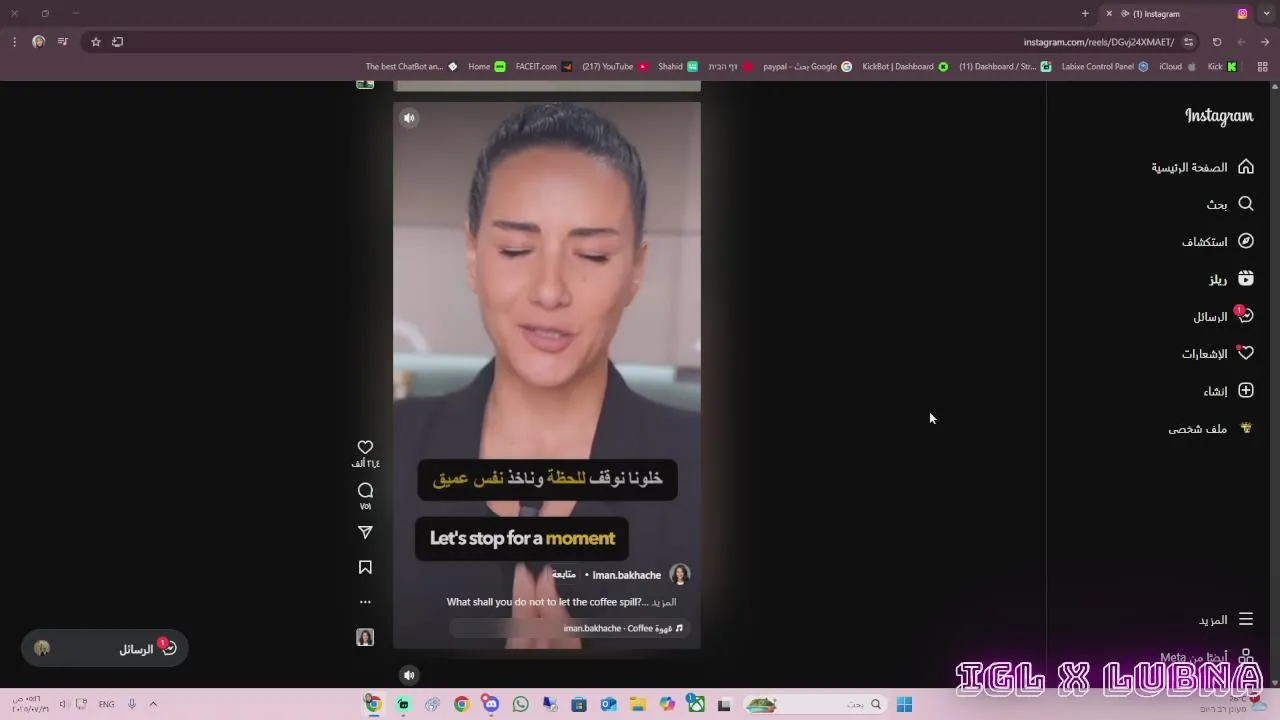Open Reels (ريلز) in the sidebar
Image resolution: width=1280 pixels, height=720 pixels.
[x=1231, y=279]
